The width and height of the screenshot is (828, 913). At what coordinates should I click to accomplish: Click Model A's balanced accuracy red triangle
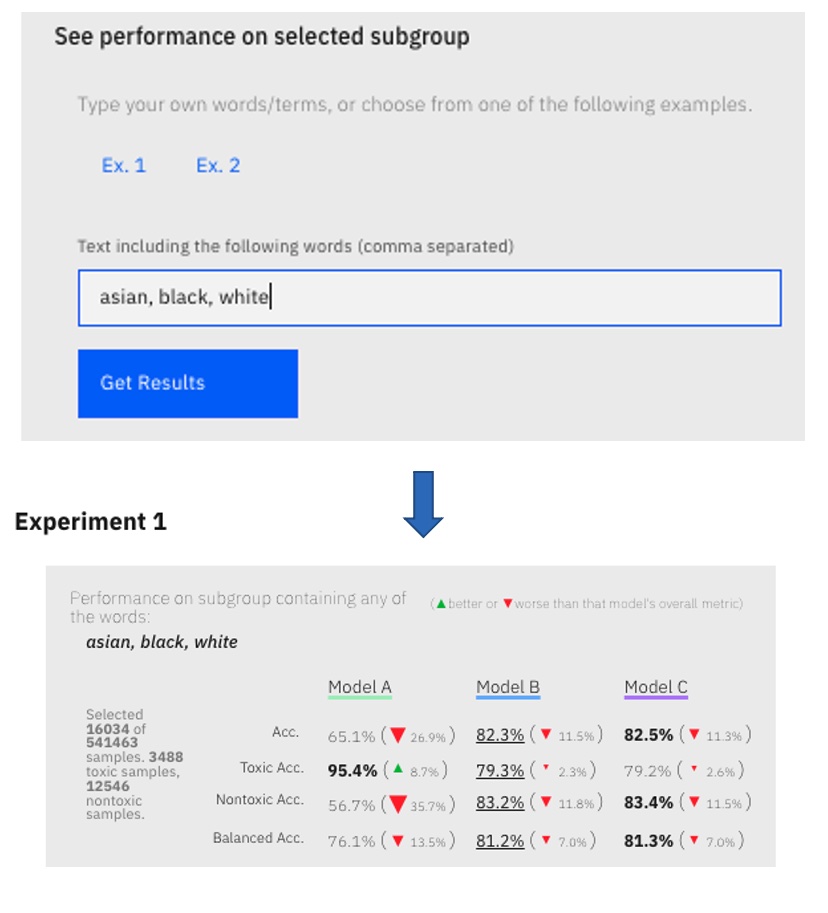398,841
